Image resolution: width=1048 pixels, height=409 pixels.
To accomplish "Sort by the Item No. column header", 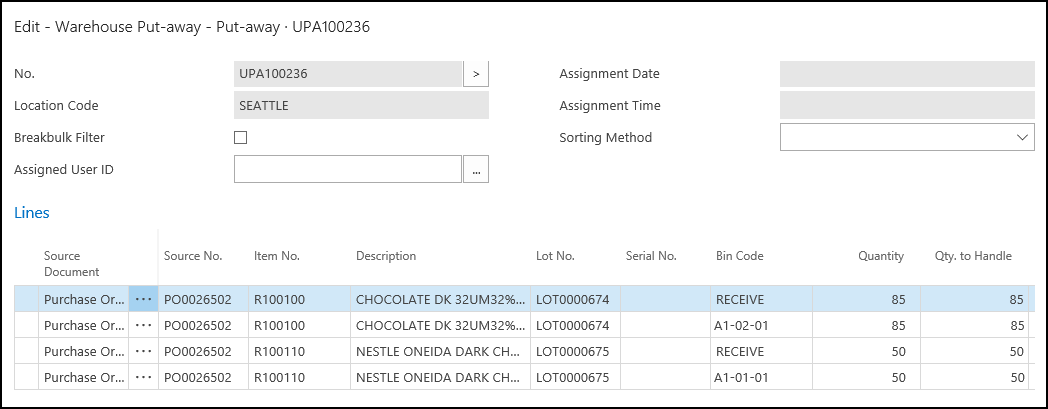I will tap(277, 256).
